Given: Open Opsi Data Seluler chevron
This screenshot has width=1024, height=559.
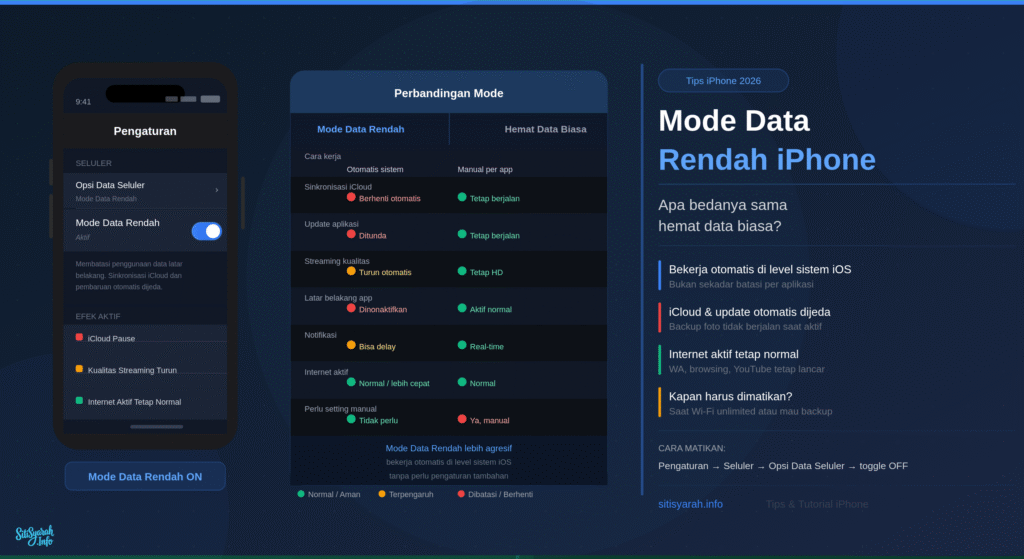Looking at the screenshot, I should 216,190.
